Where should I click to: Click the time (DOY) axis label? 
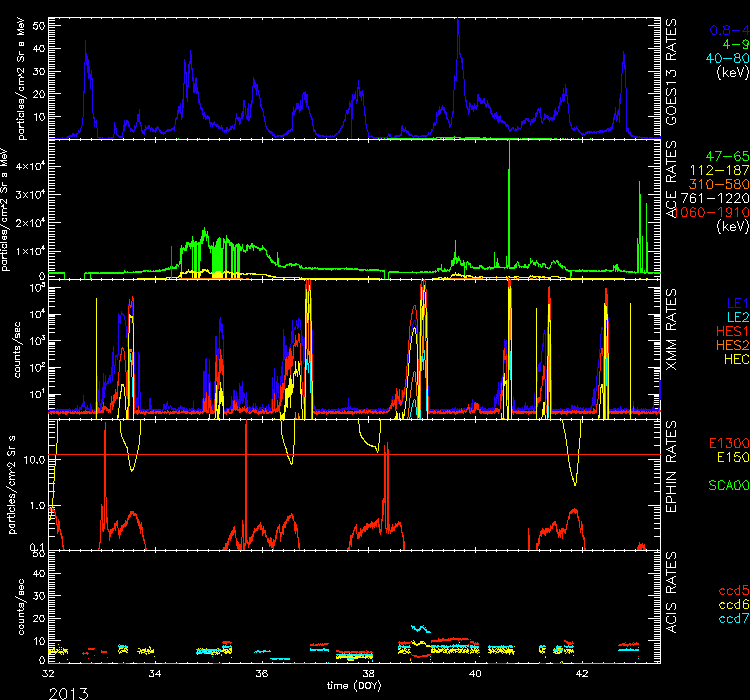tap(353, 687)
